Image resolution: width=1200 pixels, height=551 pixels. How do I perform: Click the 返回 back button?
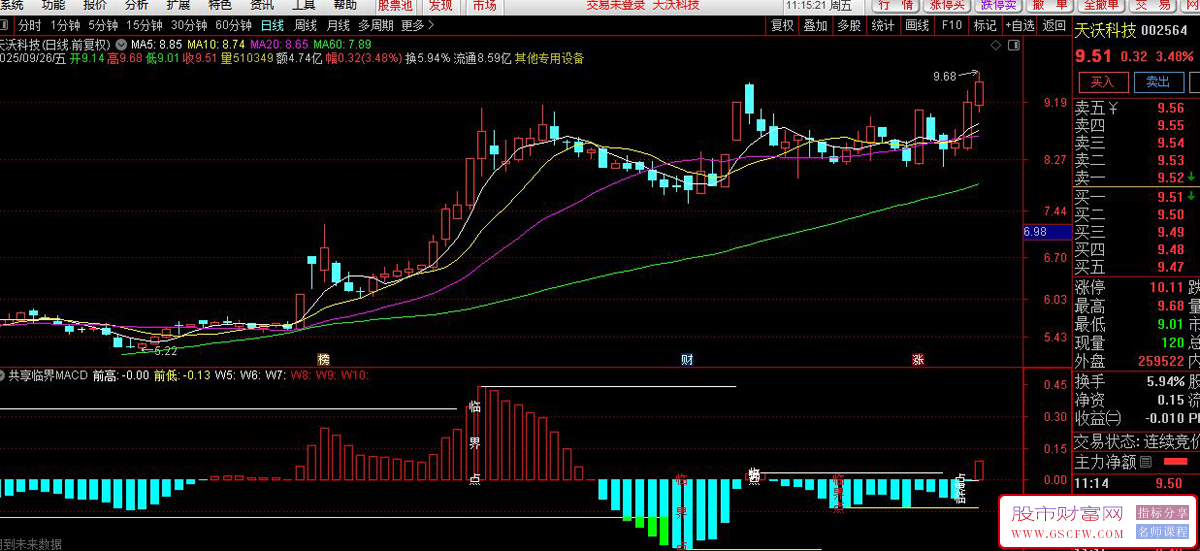tap(1054, 26)
